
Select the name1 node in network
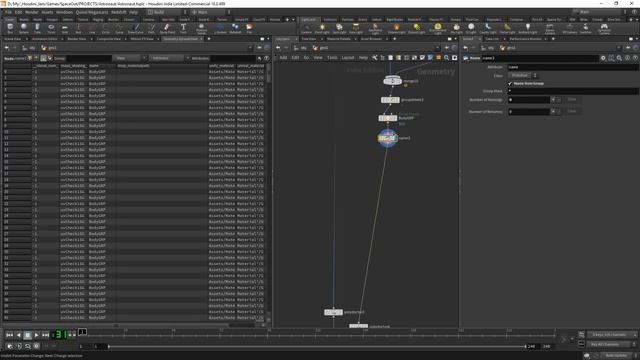click(x=387, y=138)
